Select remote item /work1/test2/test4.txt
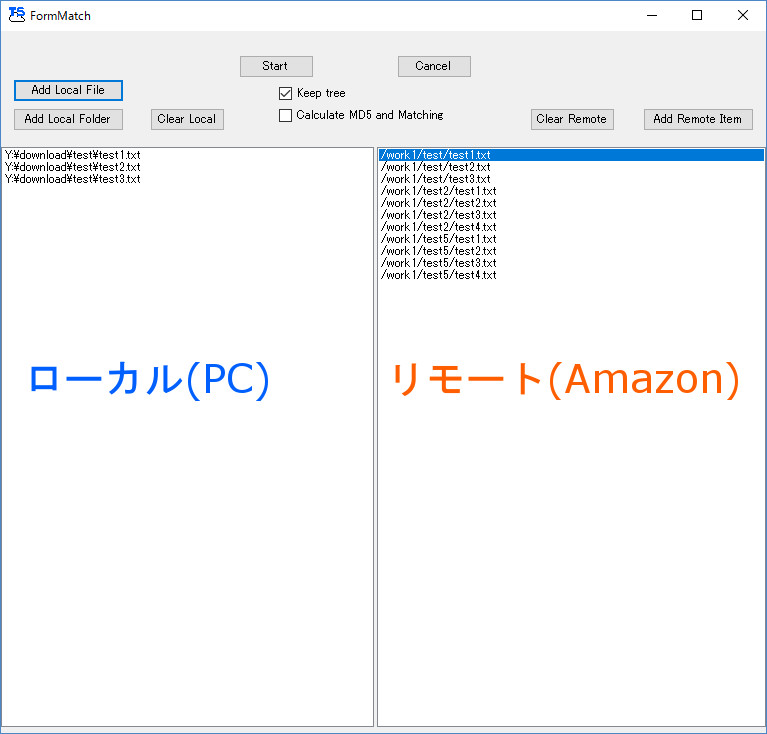This screenshot has width=767, height=734. pos(439,227)
